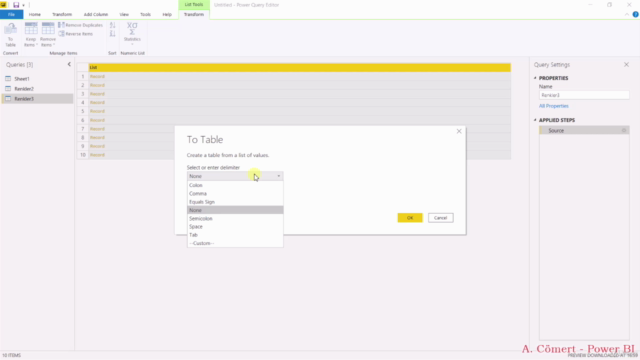Open the Keep Items tool

tap(31, 35)
